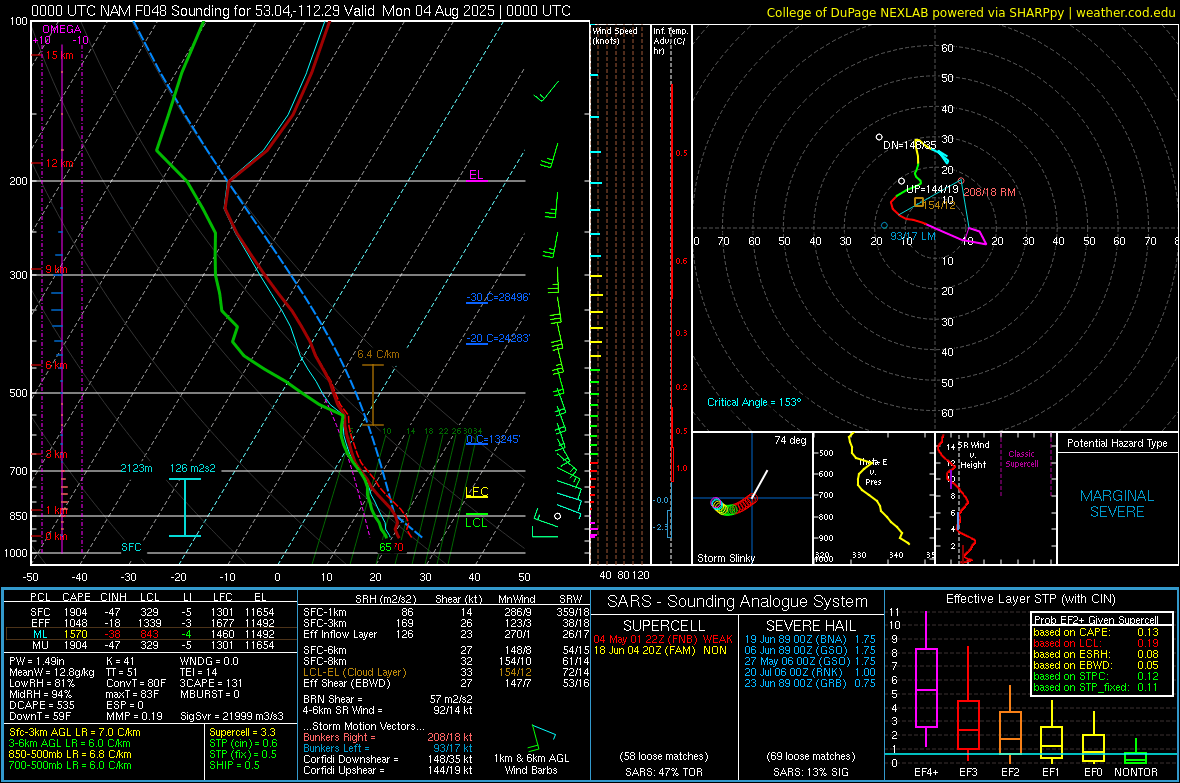The image size is (1180, 783).
Task: Click the yellow LFC marker label
Action: (476, 492)
